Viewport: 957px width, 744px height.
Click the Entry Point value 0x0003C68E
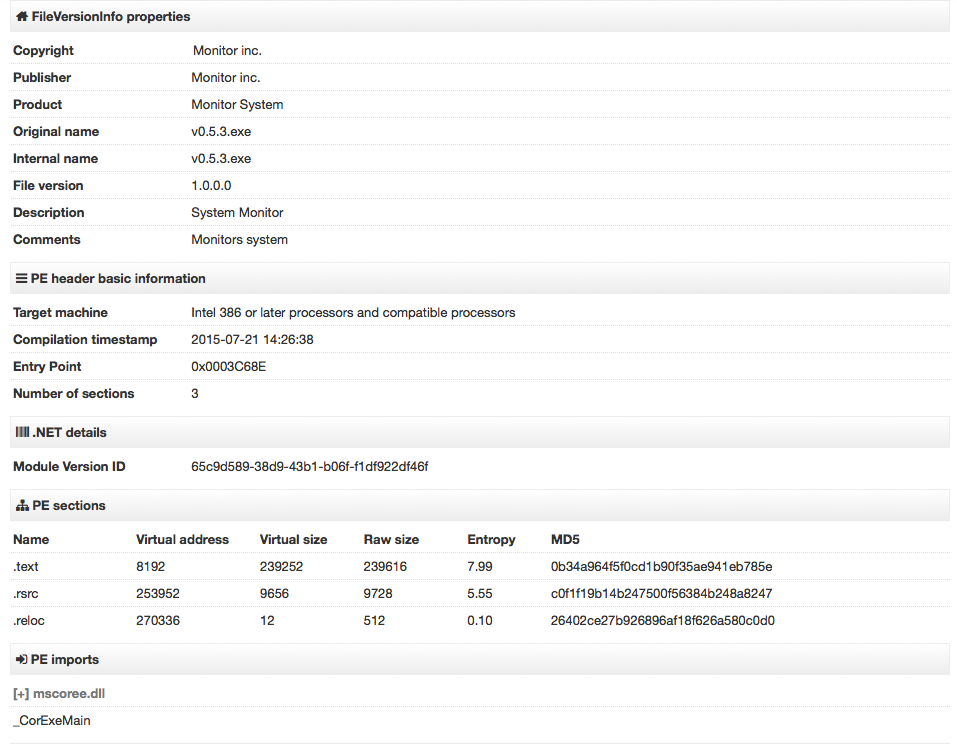point(228,366)
